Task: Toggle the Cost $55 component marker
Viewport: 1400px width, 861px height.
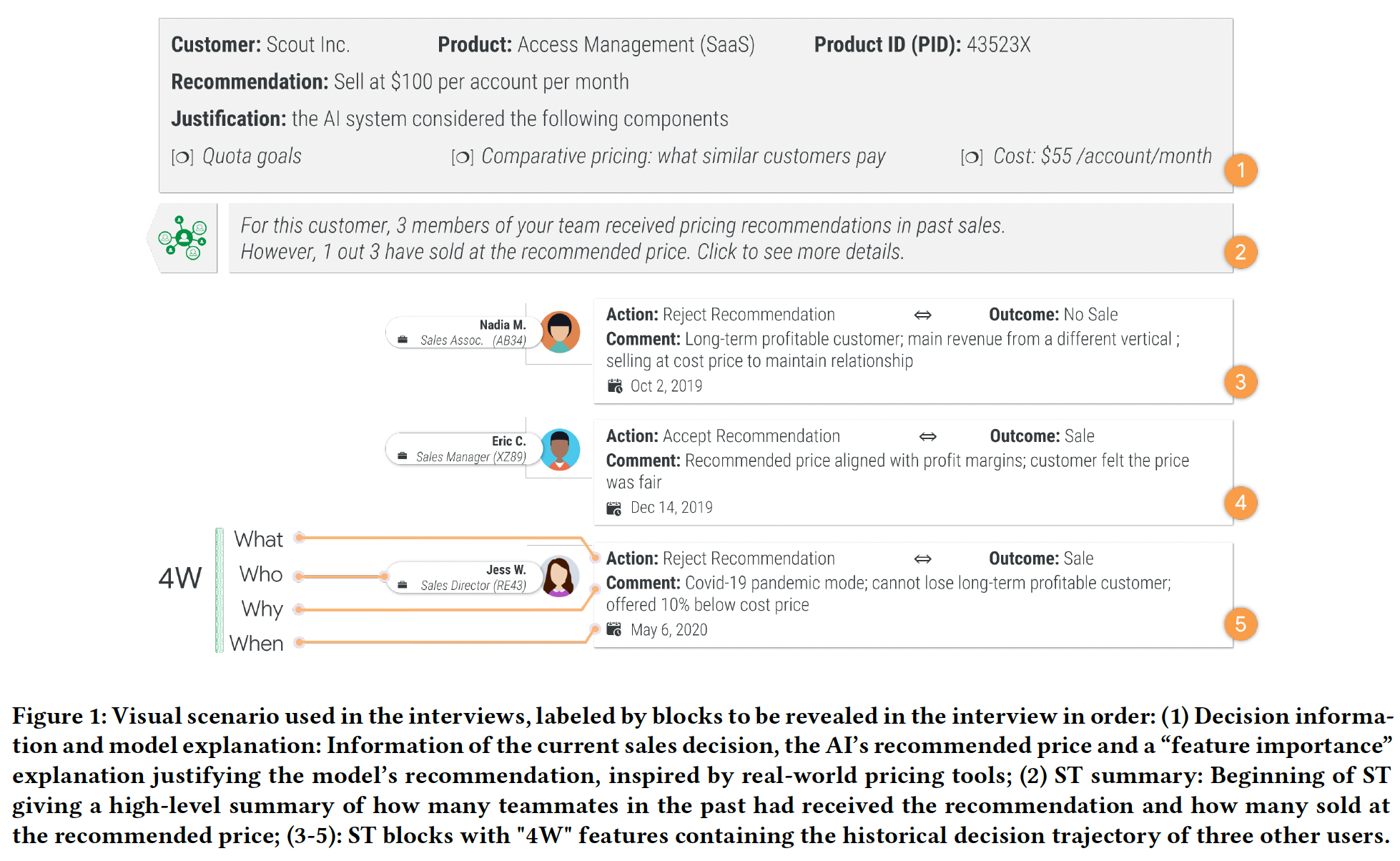Action: coord(972,157)
